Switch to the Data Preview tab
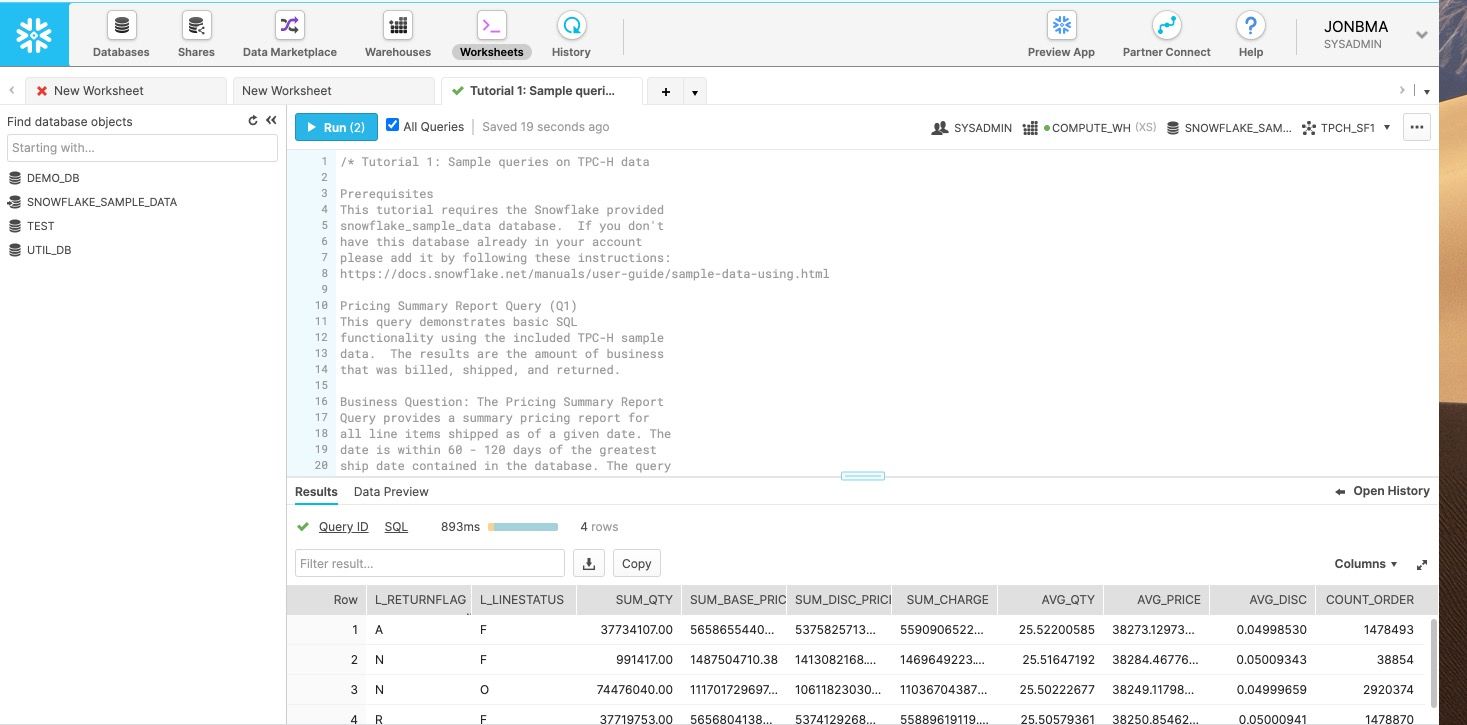Viewport: 1467px width, 725px height. click(391, 492)
